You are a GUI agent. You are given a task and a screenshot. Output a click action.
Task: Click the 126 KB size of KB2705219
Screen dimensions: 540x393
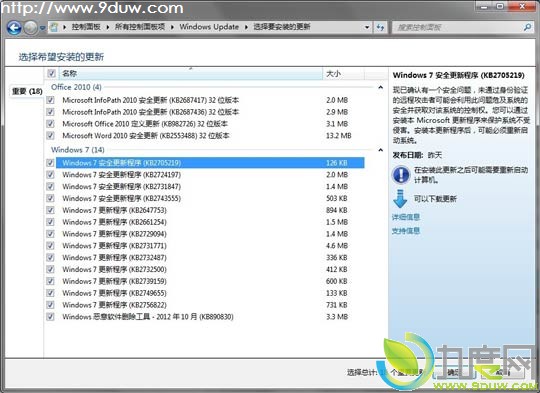click(336, 163)
